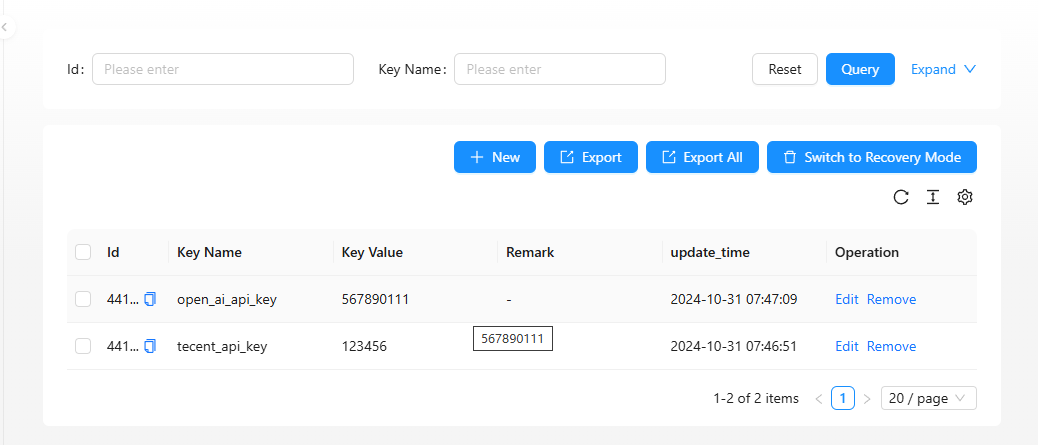Click Switch to Recovery Mode button
The image size is (1038, 445).
coord(871,157)
